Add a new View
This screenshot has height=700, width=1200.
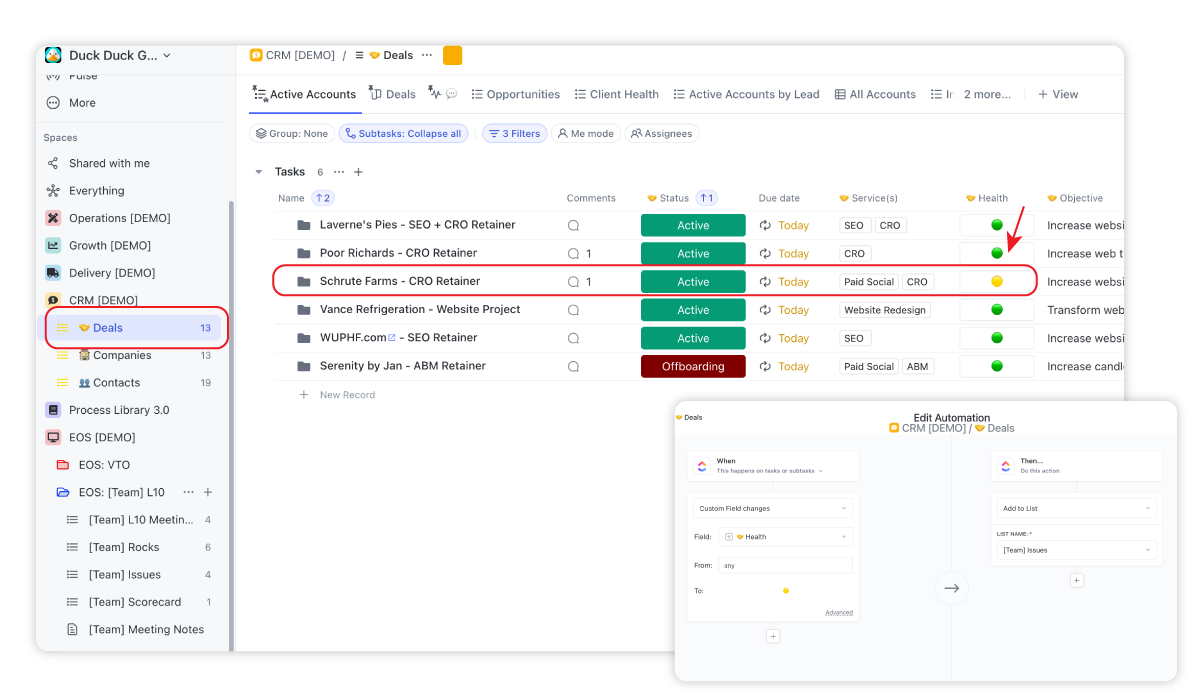[x=1058, y=94]
